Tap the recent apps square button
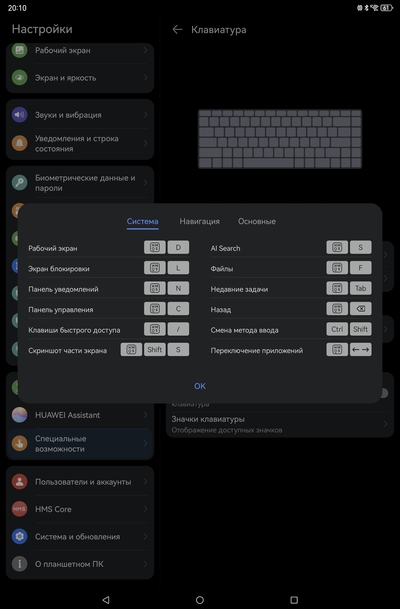Screen dimensions: 400x609 [x=294, y=600]
